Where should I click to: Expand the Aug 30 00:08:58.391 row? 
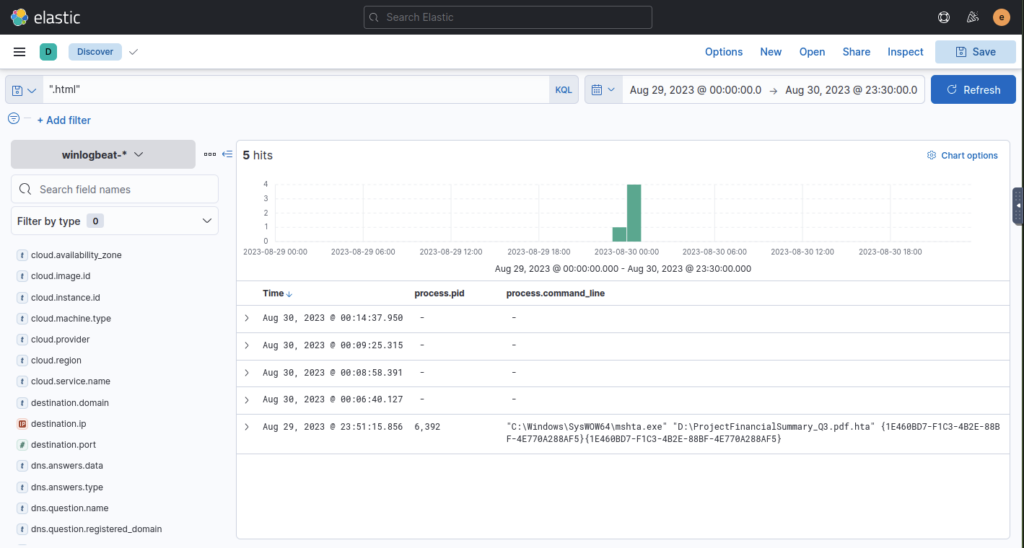point(247,373)
